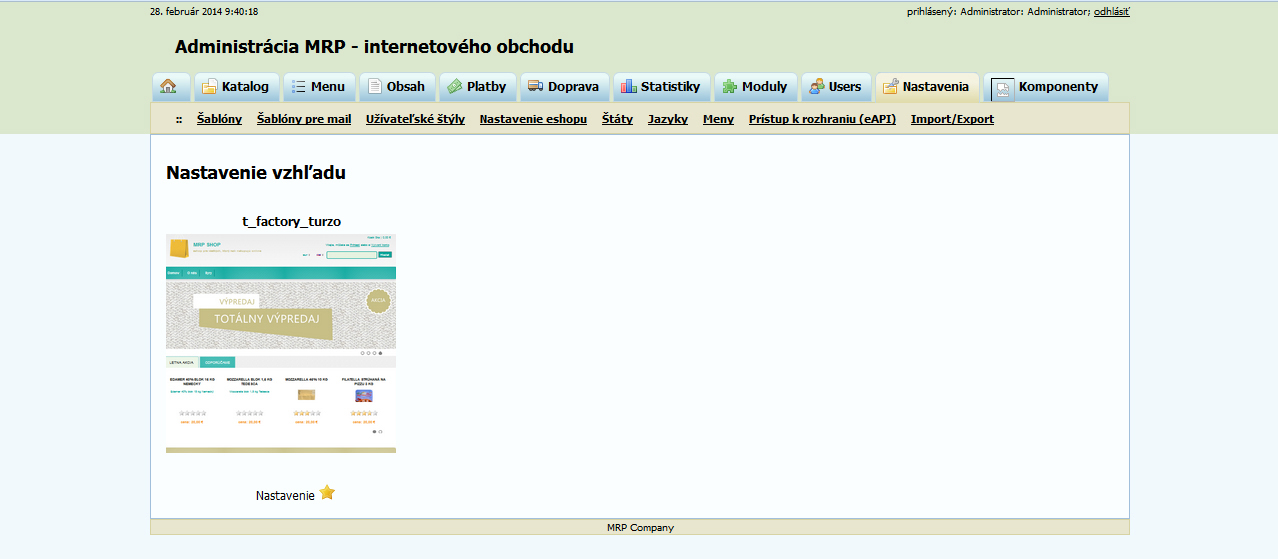This screenshot has width=1278, height=559.
Task: Open the Meny submenu link
Action: 718,119
